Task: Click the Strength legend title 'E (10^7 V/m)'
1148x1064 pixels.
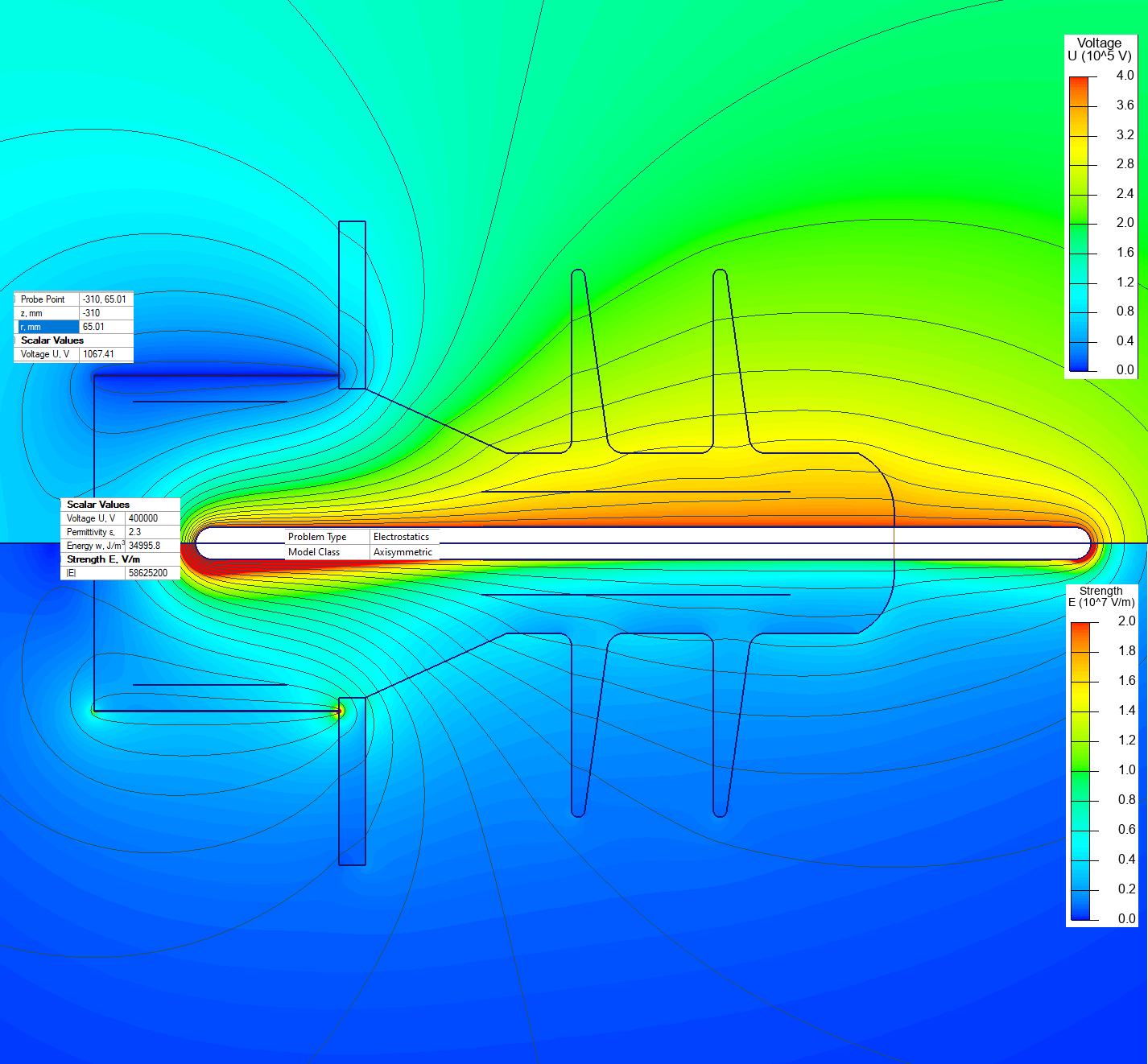Action: (x=1101, y=602)
